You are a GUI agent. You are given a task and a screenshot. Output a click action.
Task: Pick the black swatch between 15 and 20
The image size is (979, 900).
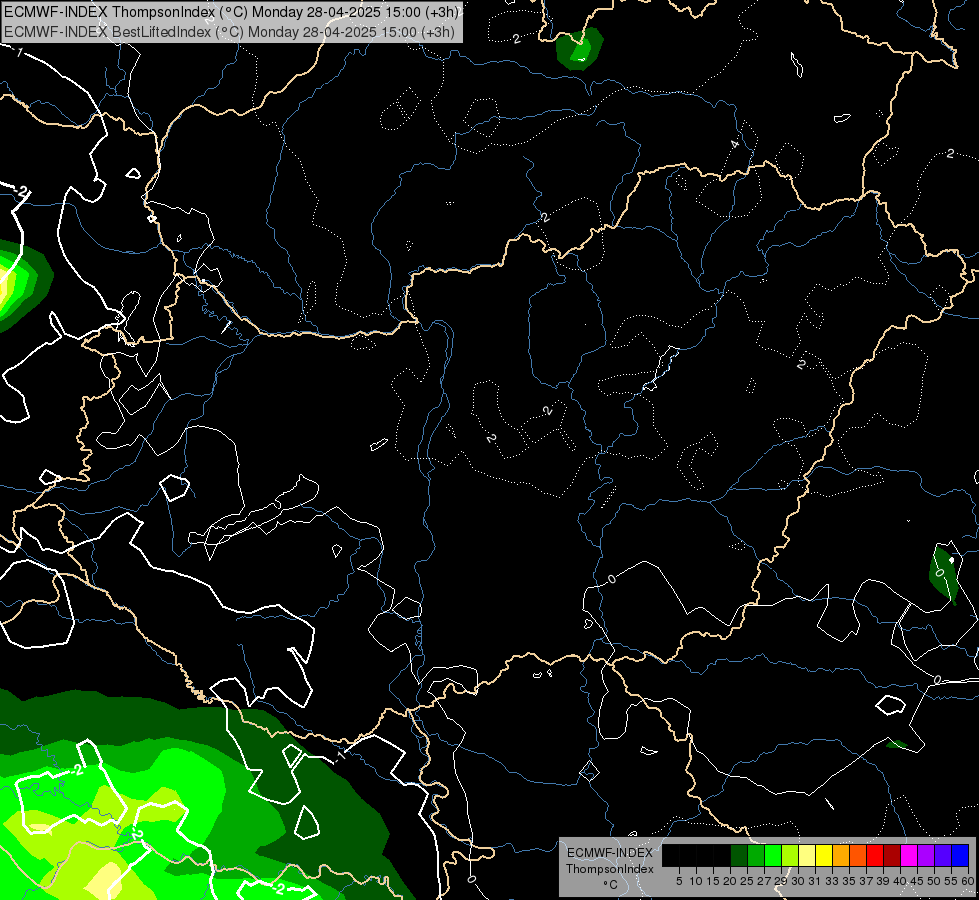(x=722, y=855)
